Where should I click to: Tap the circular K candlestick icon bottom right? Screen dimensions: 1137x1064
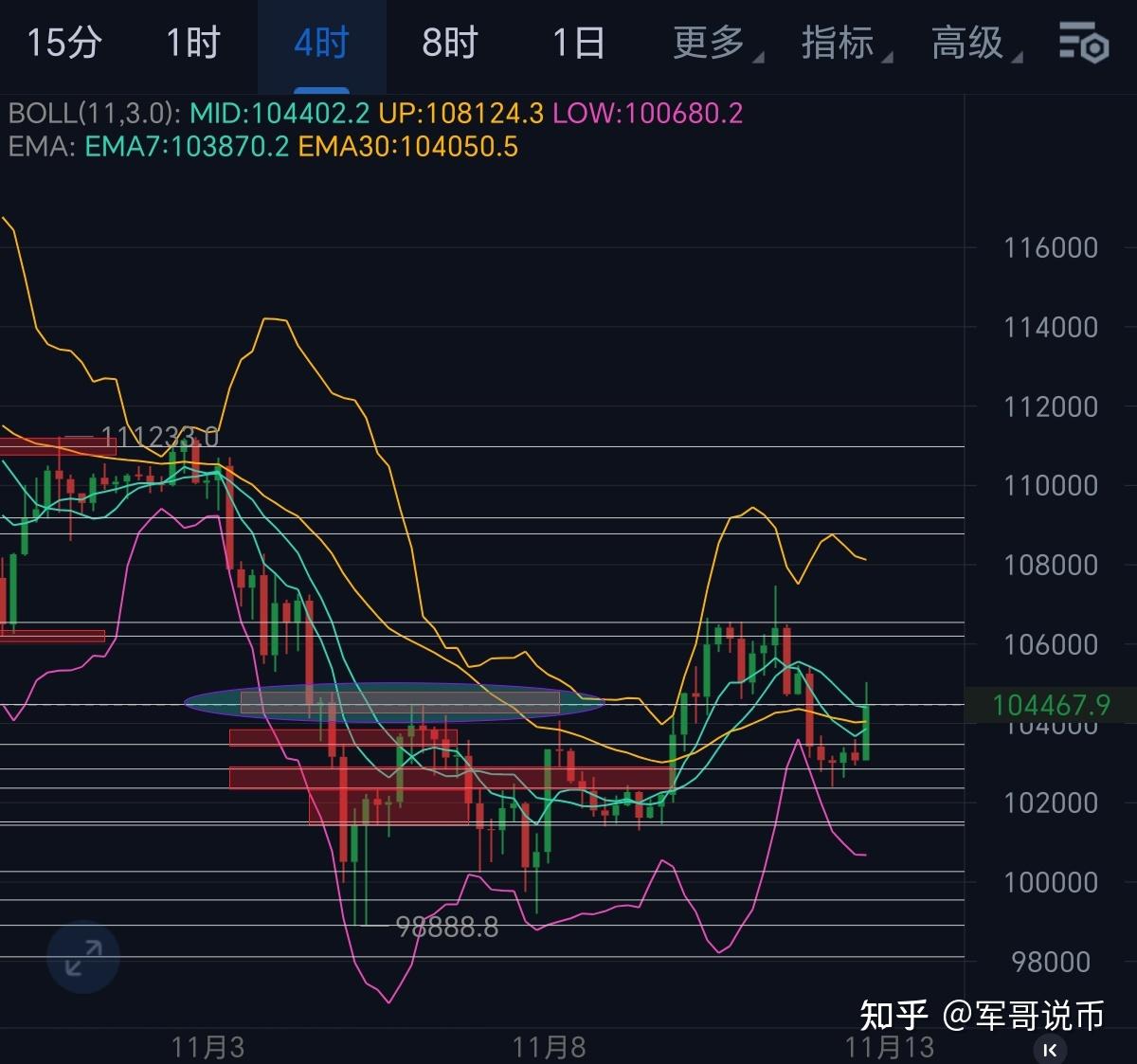[1050, 1050]
